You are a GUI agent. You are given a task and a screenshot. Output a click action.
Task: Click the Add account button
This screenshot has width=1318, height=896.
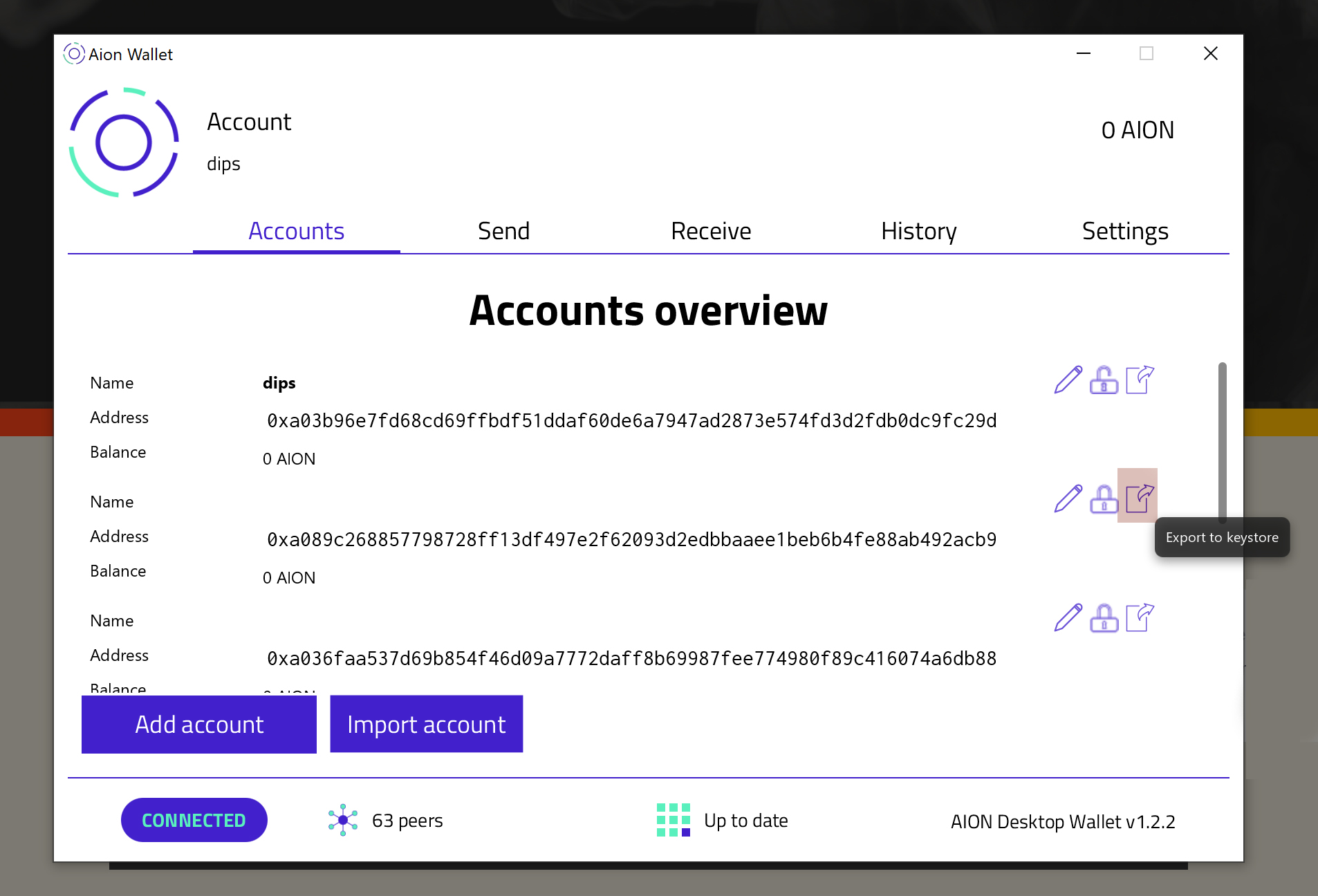pos(198,724)
